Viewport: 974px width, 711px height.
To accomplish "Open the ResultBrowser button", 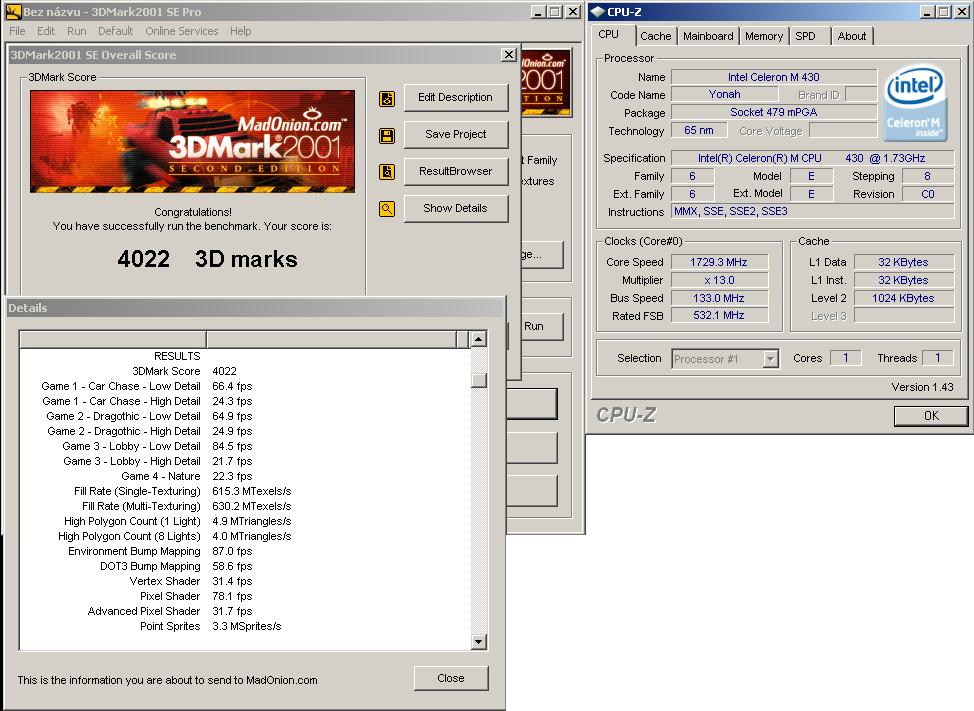I will (456, 171).
